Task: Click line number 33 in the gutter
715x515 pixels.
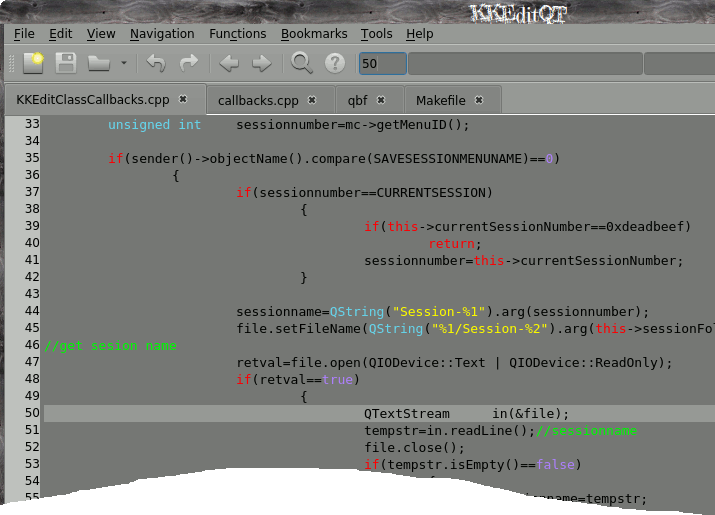Action: pyautogui.click(x=32, y=124)
